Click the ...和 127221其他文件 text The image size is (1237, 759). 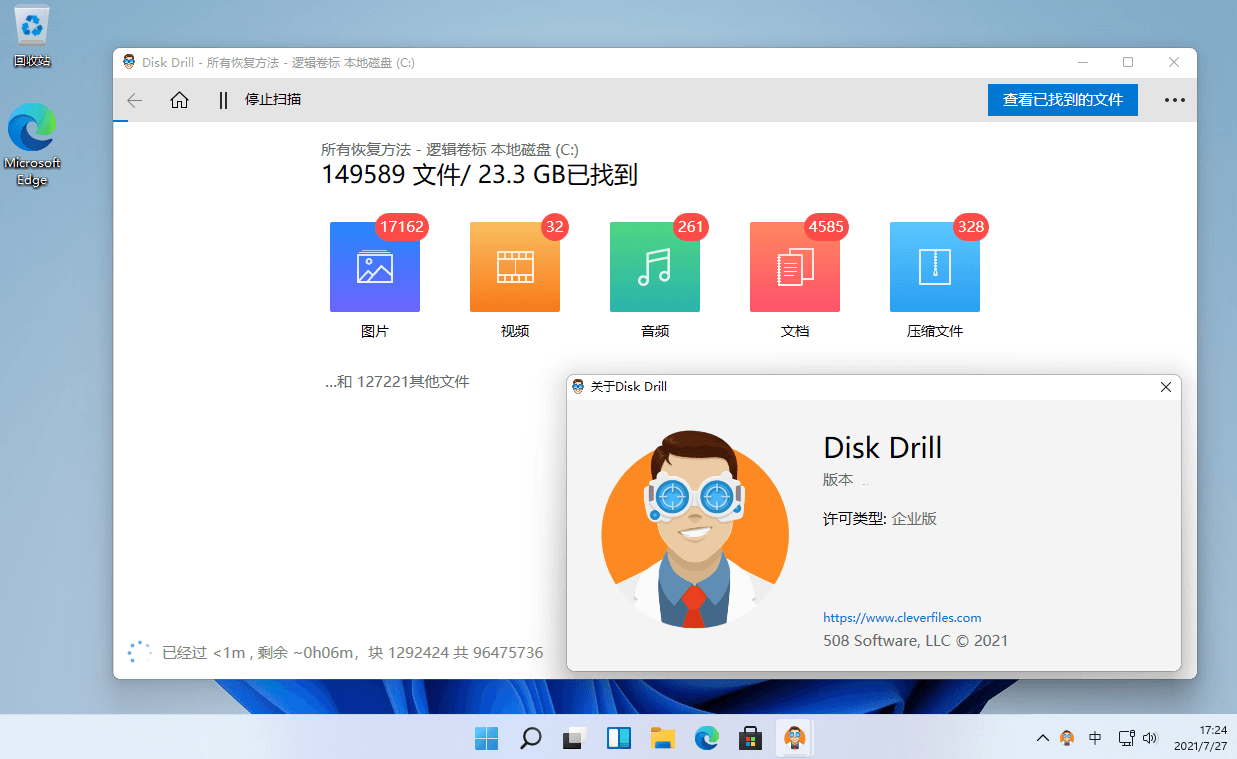(397, 381)
